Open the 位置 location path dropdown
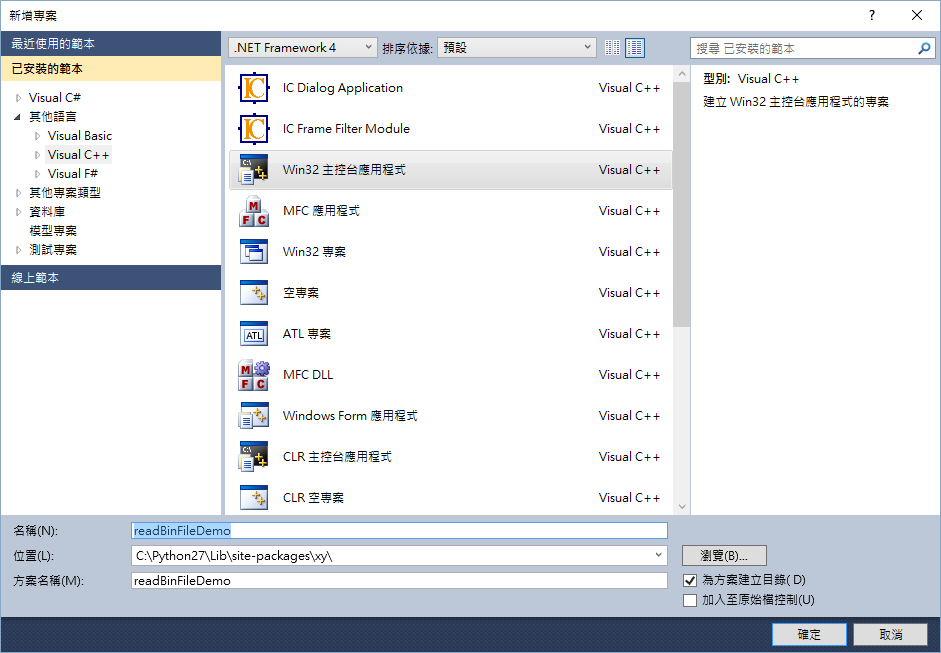The image size is (941, 653). [658, 556]
